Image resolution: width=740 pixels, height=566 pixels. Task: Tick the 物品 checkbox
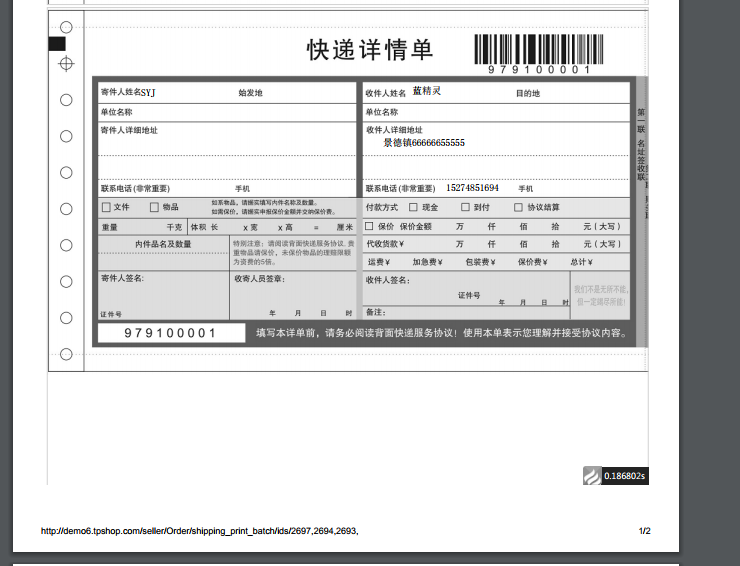154,208
